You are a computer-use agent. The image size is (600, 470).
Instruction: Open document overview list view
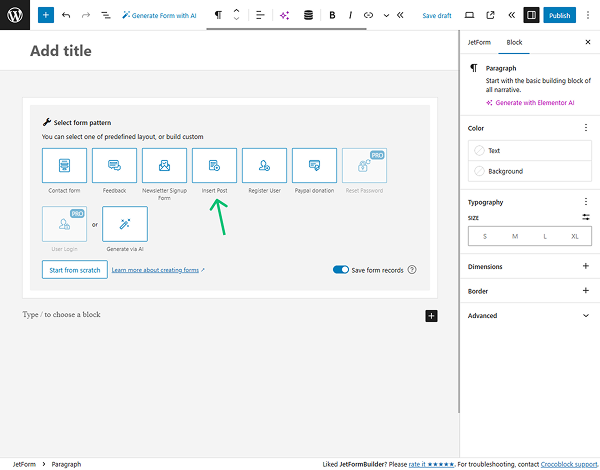[x=105, y=15]
